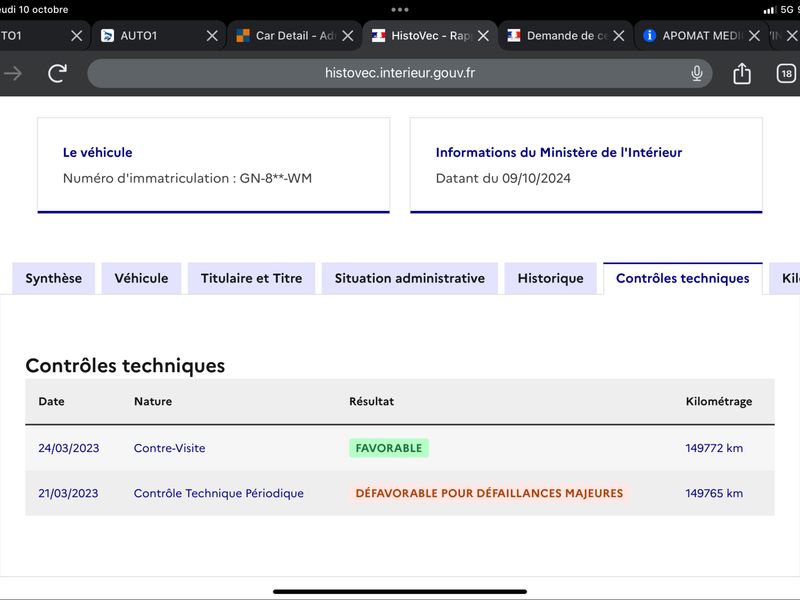Click the Le véhicule card heading
The height and width of the screenshot is (600, 800).
[x=97, y=152]
